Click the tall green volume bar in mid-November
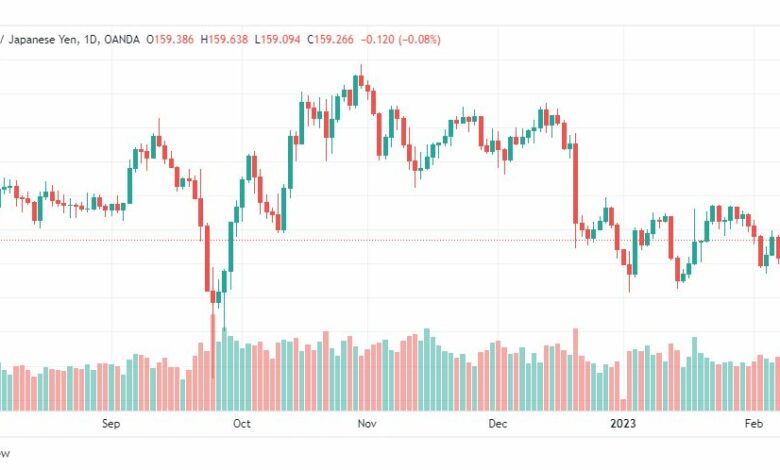This screenshot has height=470, width=780. tap(426, 370)
